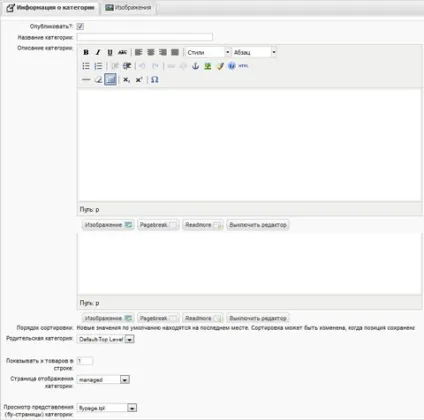Apply italic formatting in the editor
Image resolution: width=424 pixels, height=420 pixels.
click(x=98, y=52)
